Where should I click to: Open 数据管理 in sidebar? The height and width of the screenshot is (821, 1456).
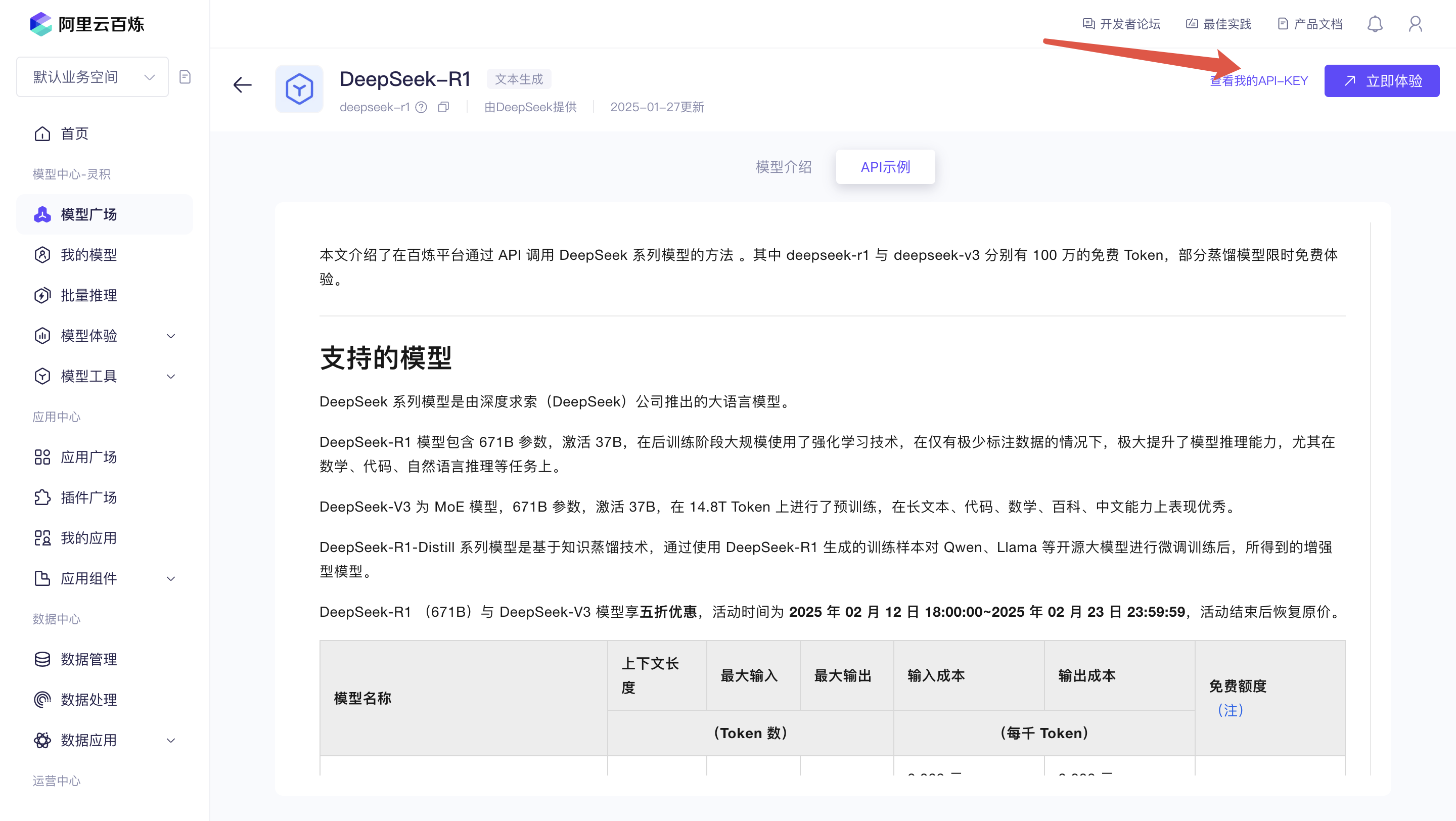(89, 659)
